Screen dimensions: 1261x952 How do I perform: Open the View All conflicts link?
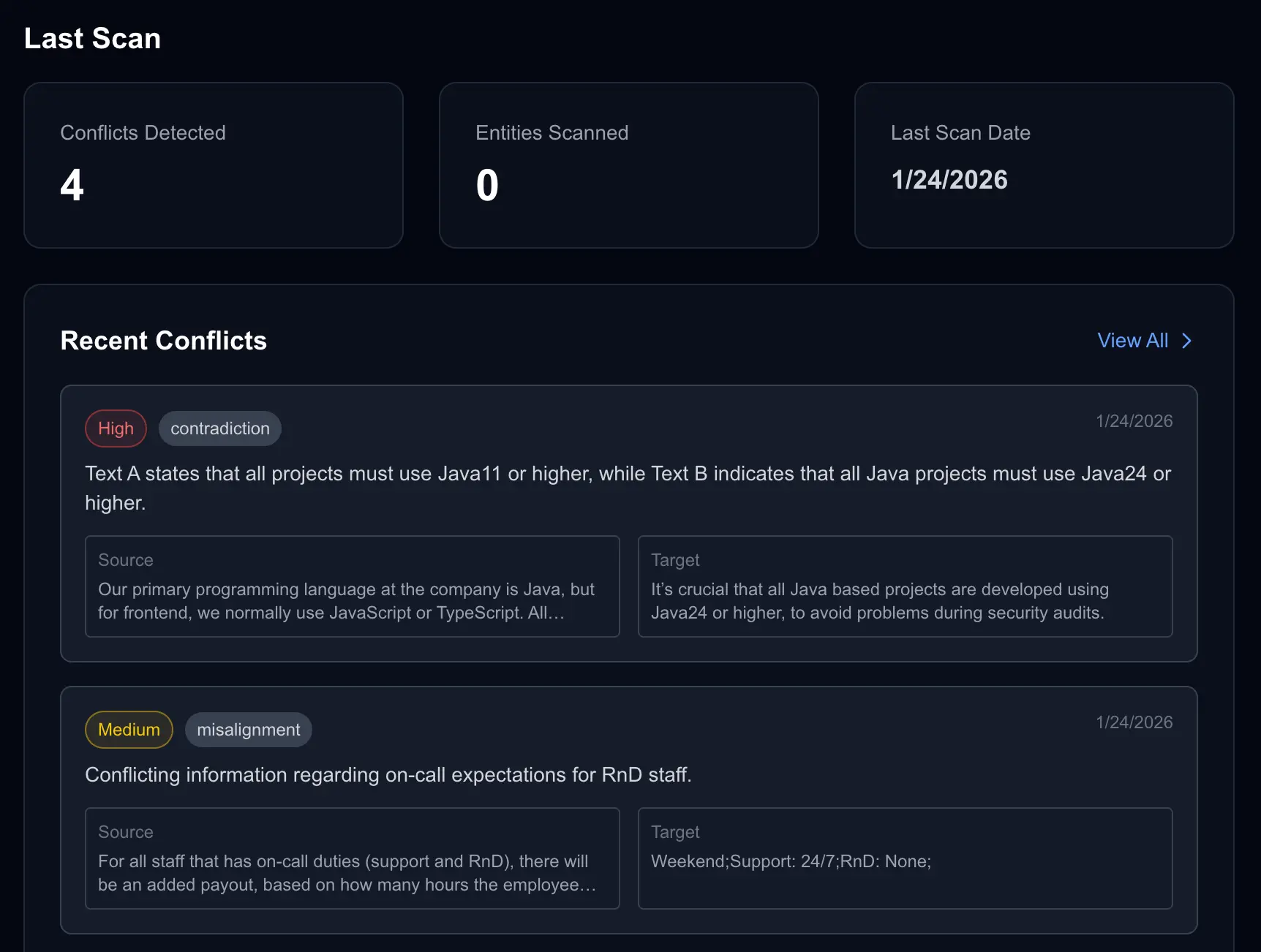1132,341
